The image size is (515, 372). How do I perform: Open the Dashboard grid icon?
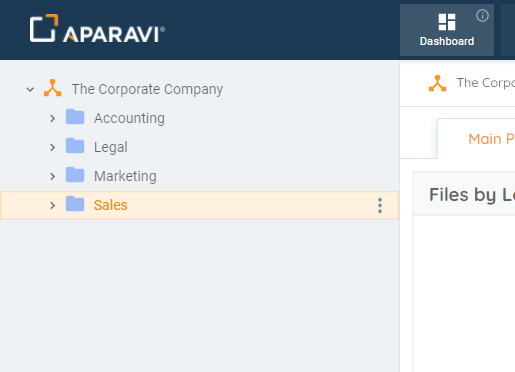coord(447,22)
